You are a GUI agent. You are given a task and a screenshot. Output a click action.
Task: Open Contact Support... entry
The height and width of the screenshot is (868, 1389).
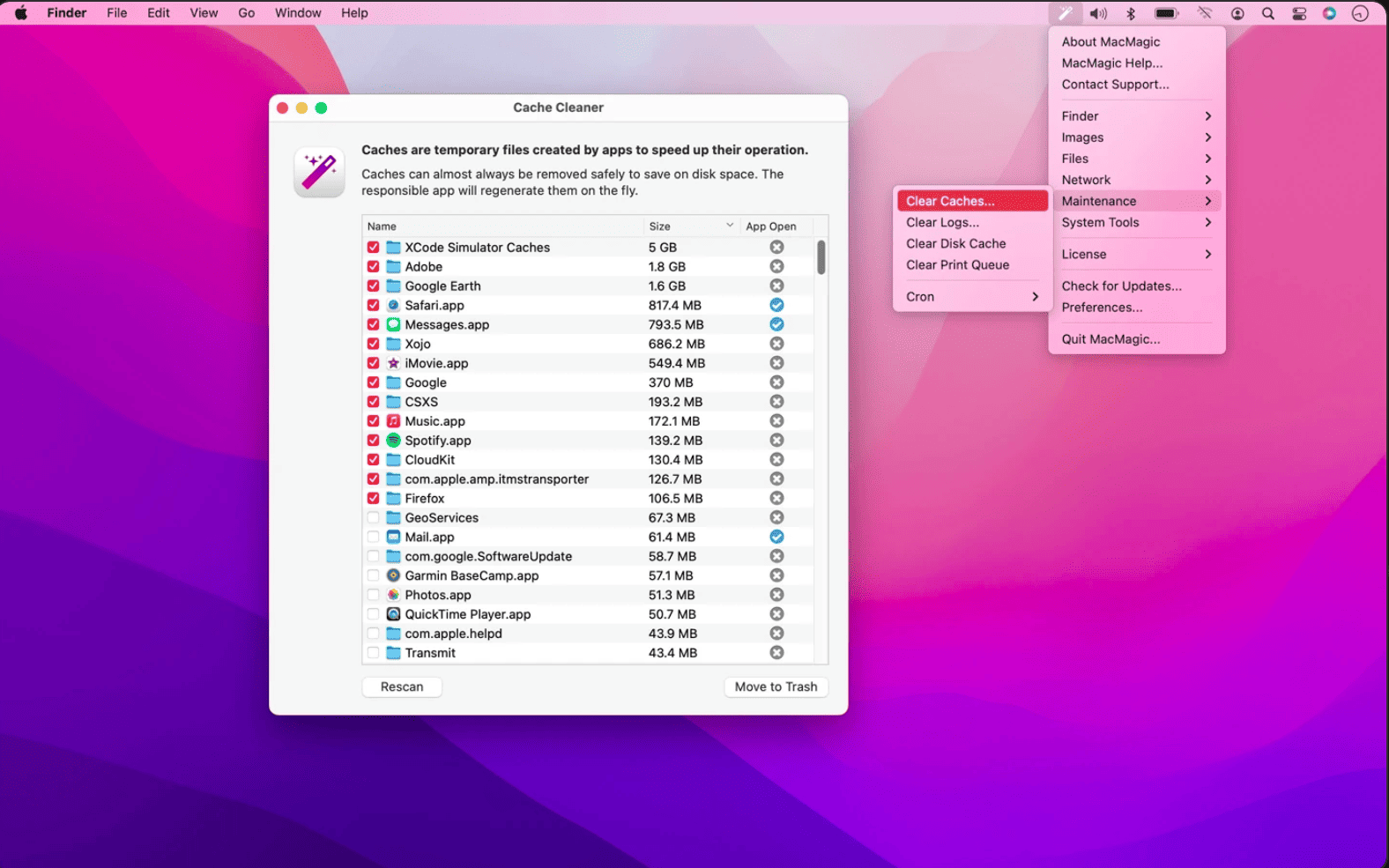(x=1137, y=85)
